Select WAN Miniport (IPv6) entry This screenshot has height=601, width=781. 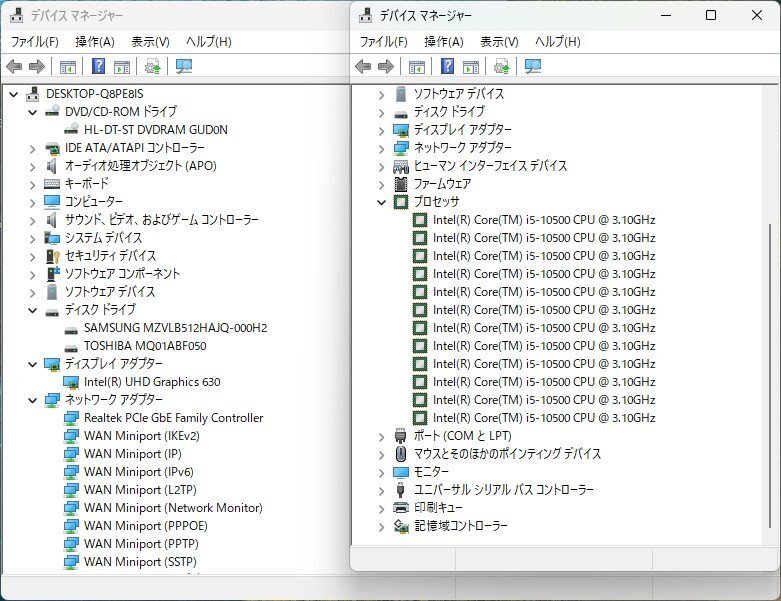(x=139, y=472)
